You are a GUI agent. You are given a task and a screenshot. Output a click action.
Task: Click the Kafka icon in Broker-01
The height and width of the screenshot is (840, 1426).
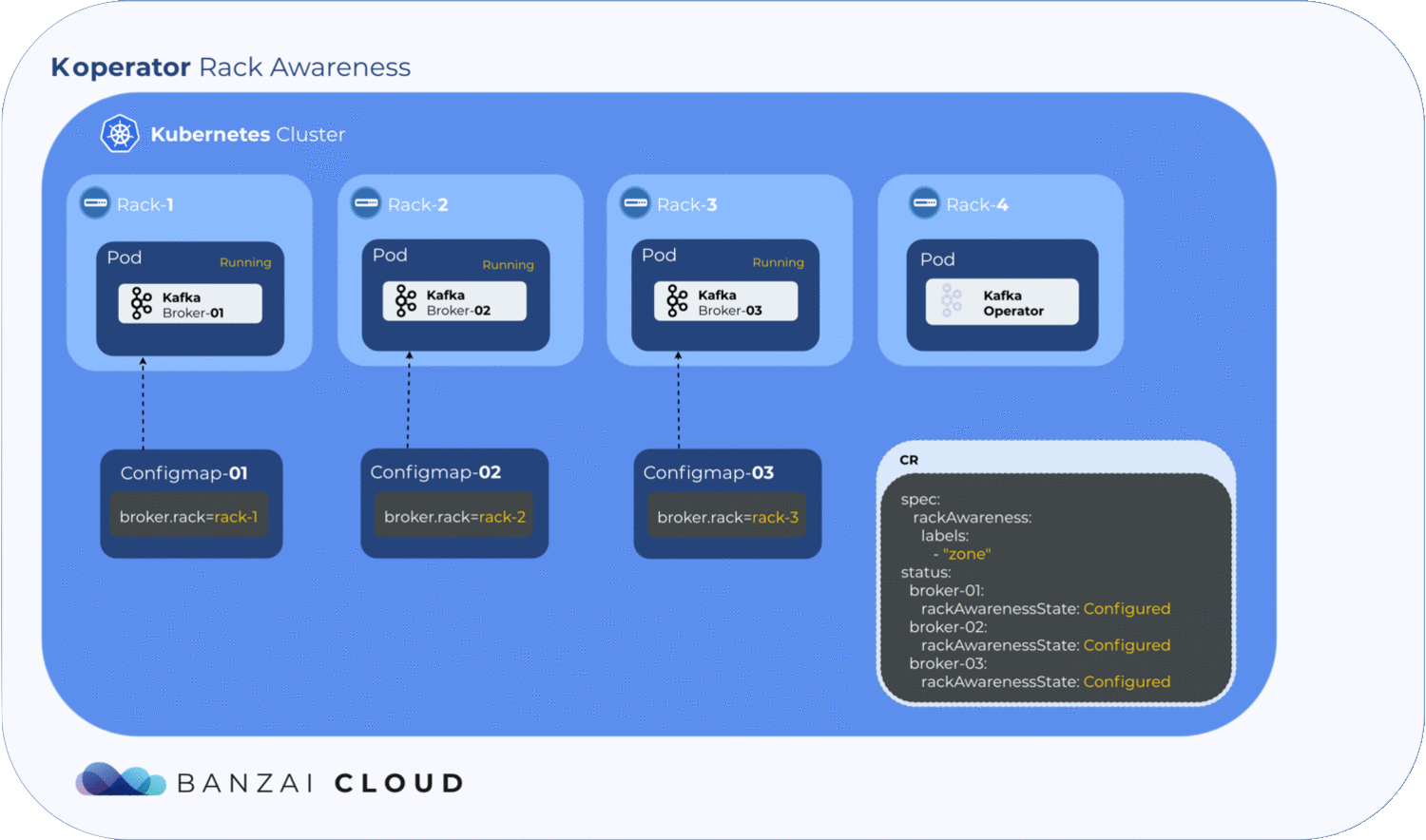pyautogui.click(x=142, y=304)
